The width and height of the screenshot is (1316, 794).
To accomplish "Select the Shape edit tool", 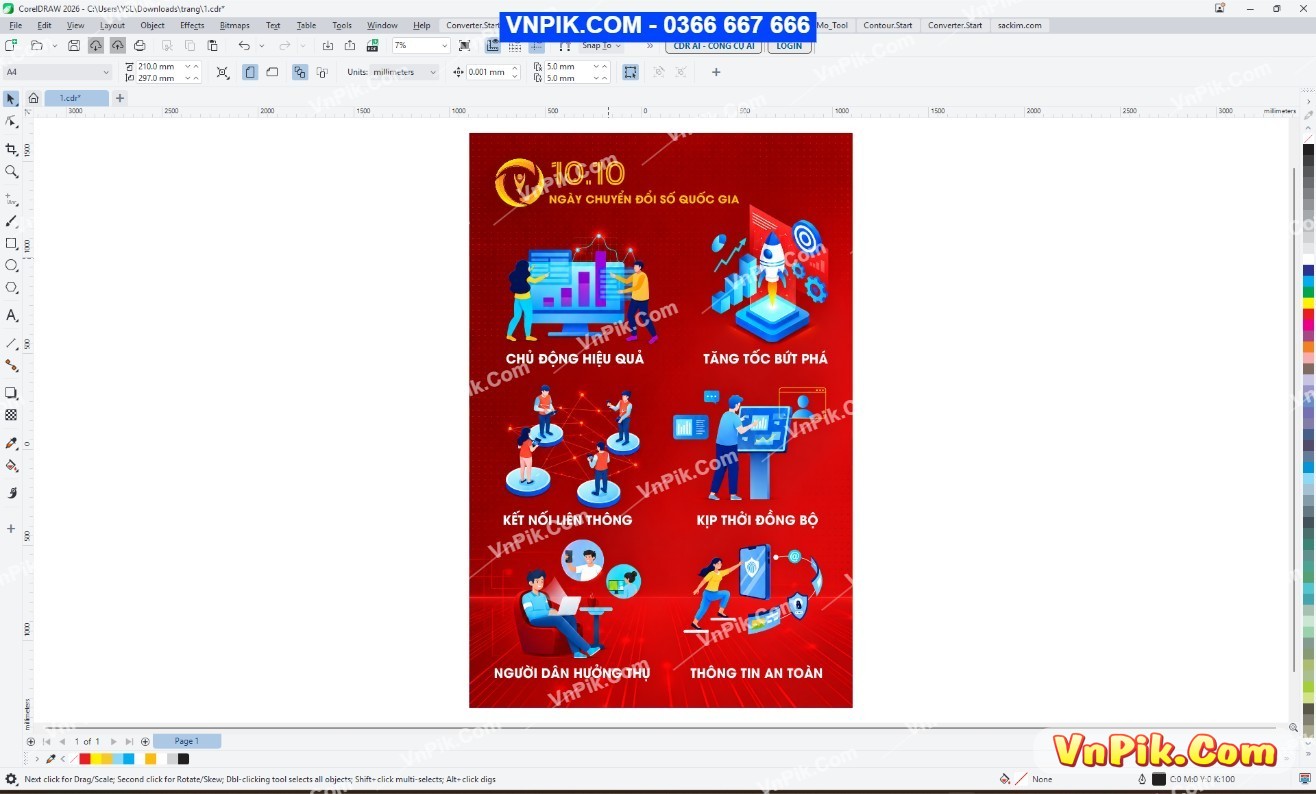I will pos(11,122).
